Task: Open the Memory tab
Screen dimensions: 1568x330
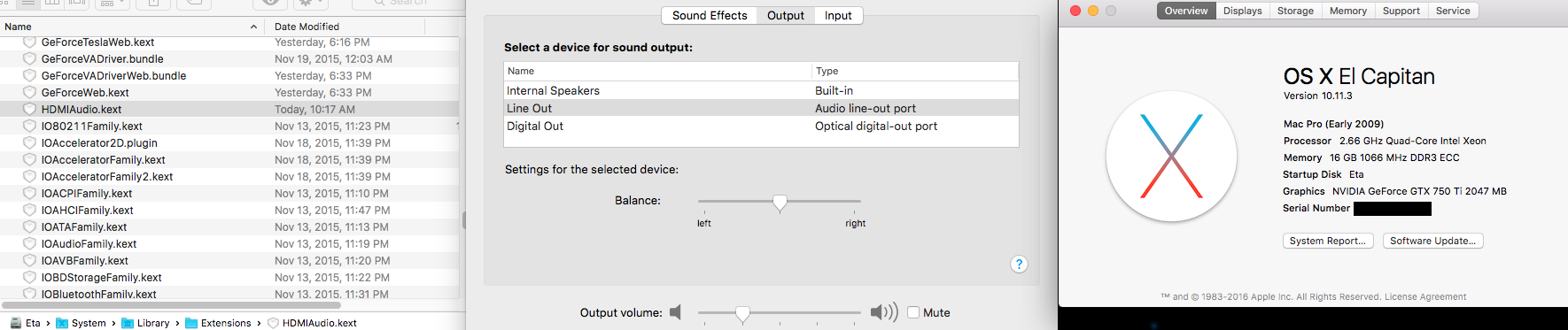Action: tap(1348, 11)
